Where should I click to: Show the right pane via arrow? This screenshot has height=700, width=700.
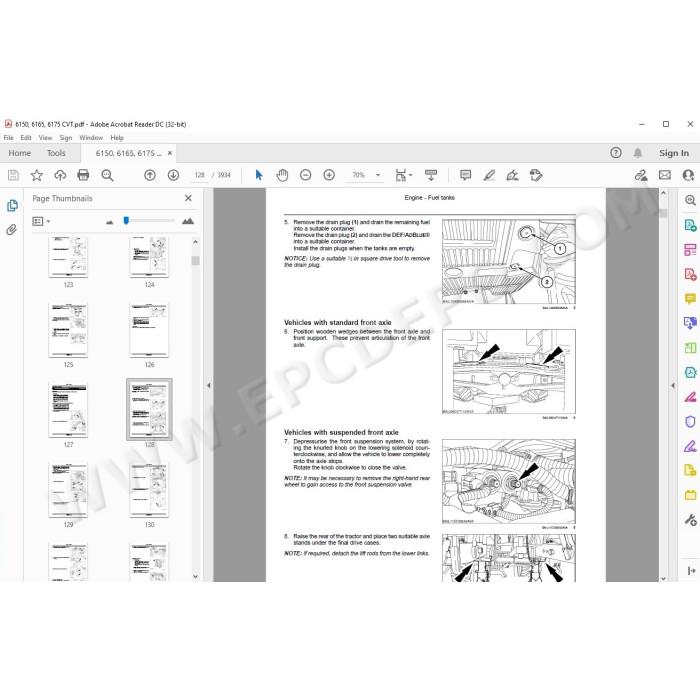(673, 385)
